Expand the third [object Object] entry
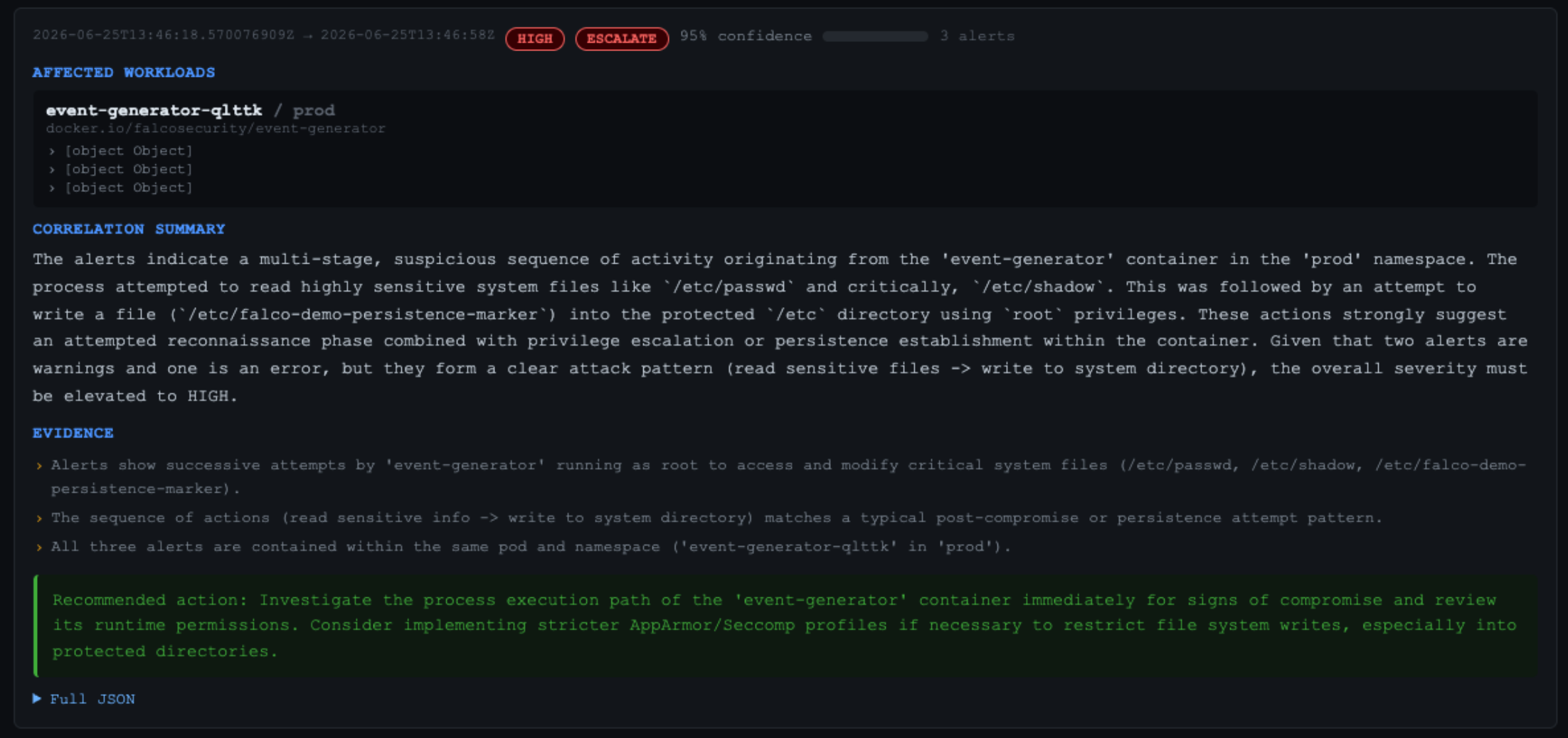The height and width of the screenshot is (738, 1568). point(120,188)
